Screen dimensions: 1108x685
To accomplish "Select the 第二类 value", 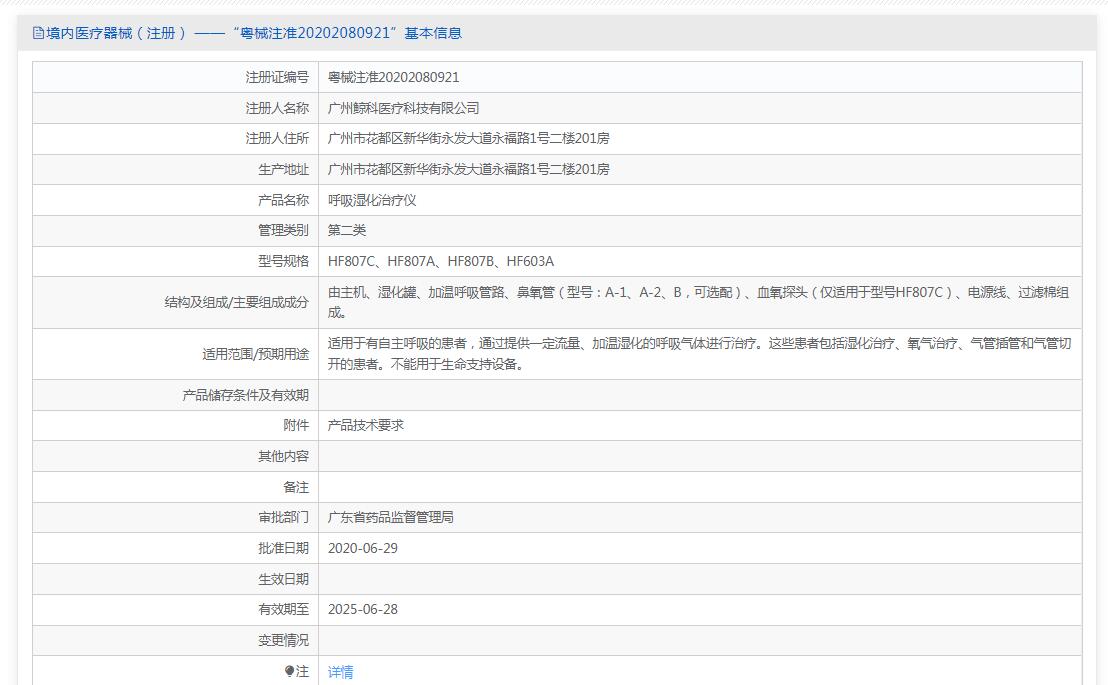I will tap(347, 230).
